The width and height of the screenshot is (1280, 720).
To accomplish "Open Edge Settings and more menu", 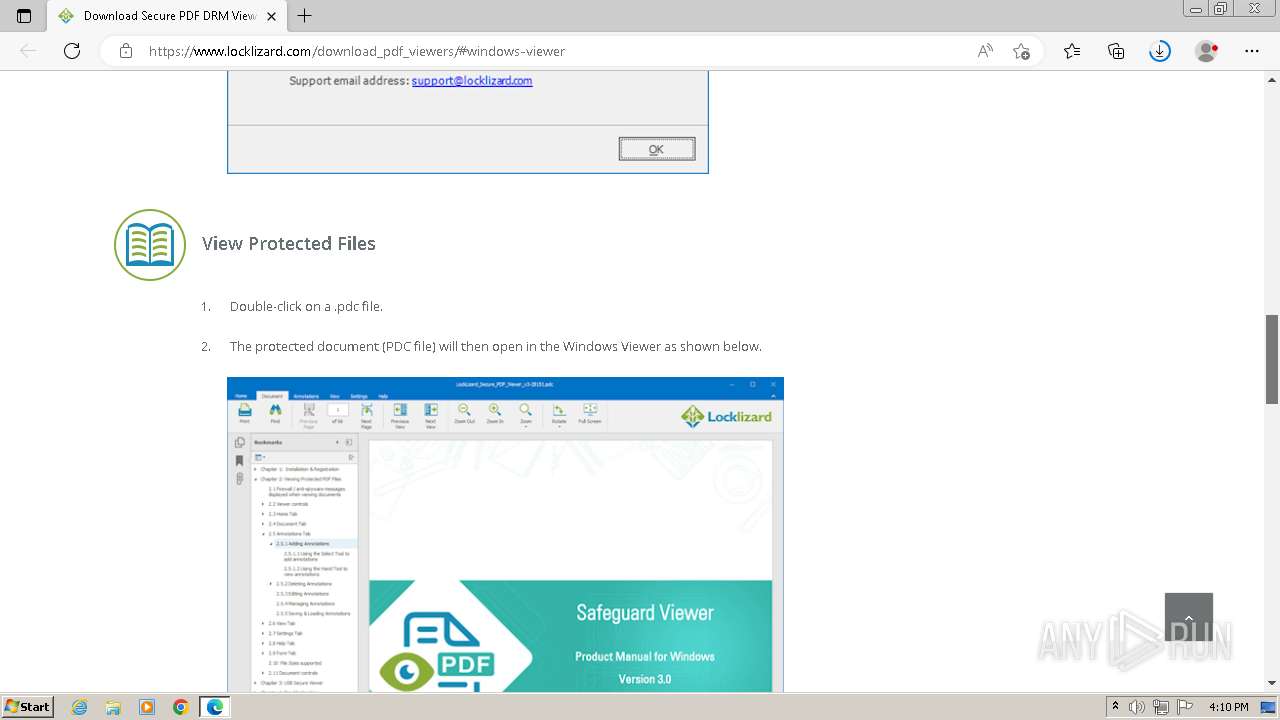I will [x=1252, y=51].
